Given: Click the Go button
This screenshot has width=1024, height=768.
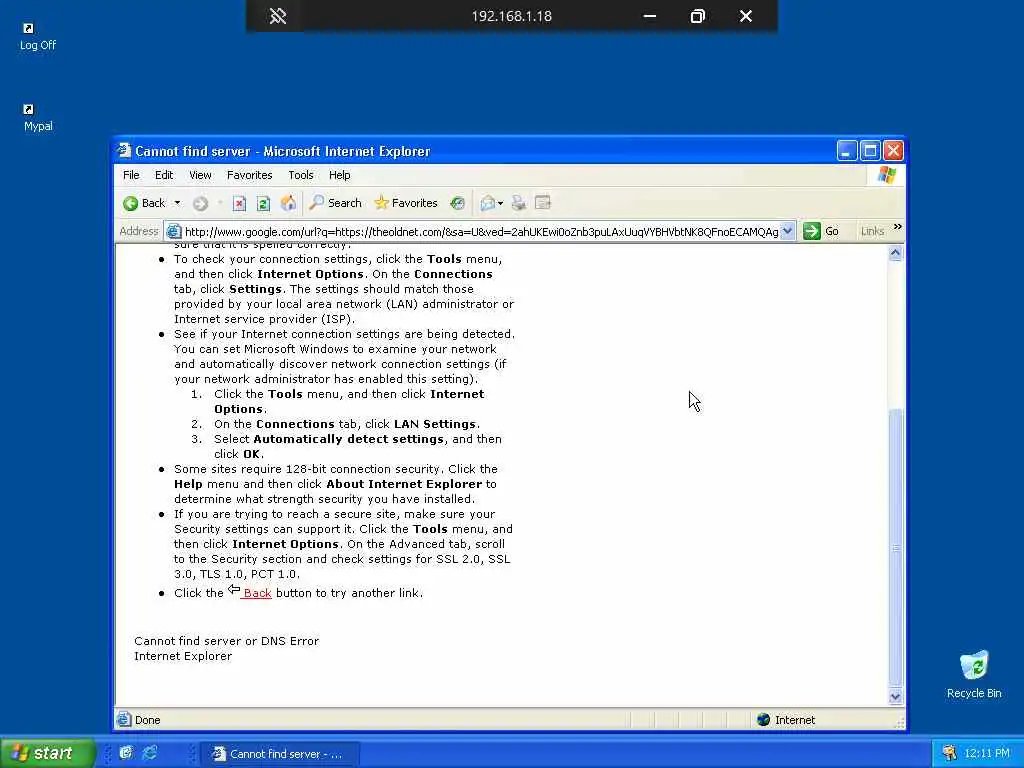Looking at the screenshot, I should click(822, 231).
